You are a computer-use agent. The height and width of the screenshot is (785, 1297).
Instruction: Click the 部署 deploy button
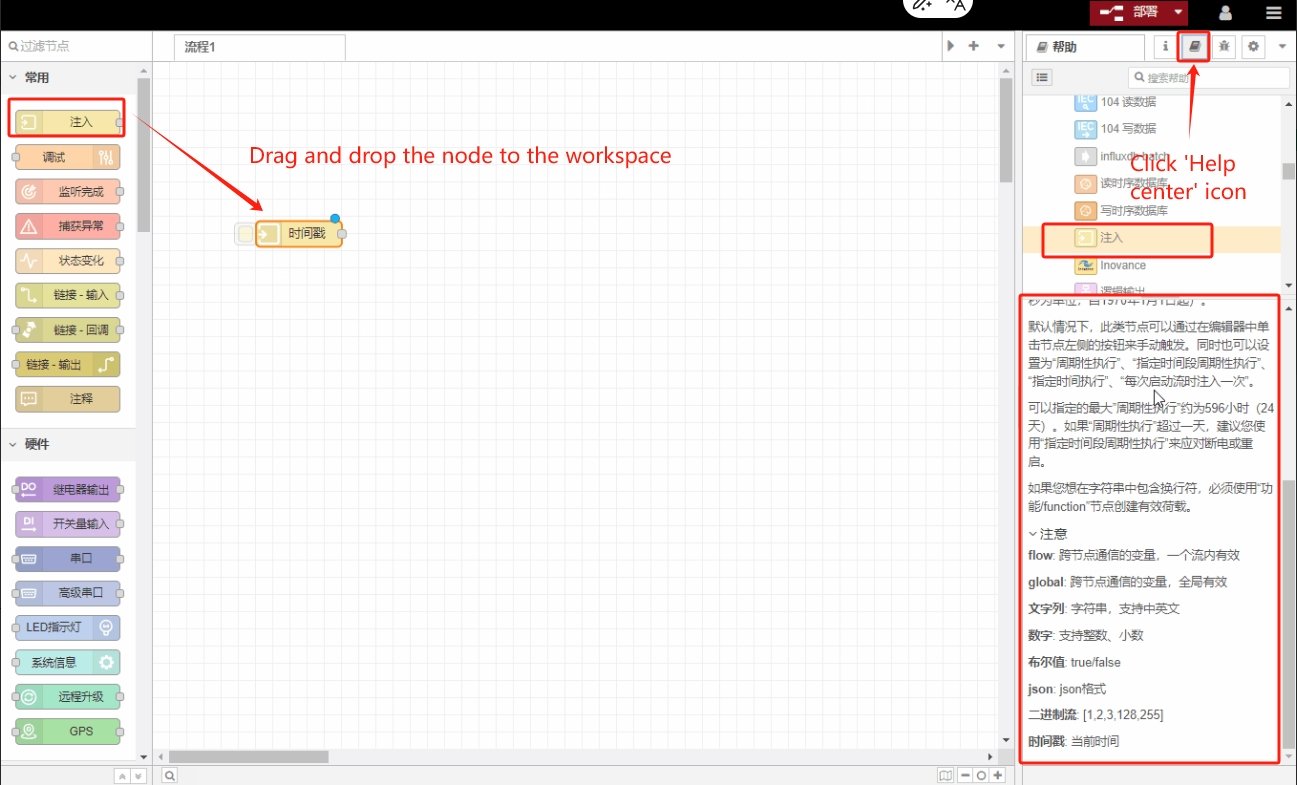coord(1130,13)
